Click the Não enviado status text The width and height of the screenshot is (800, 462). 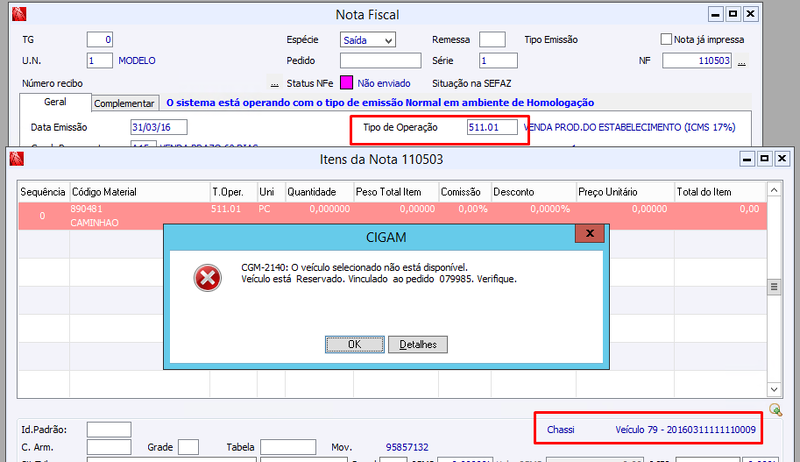point(384,83)
